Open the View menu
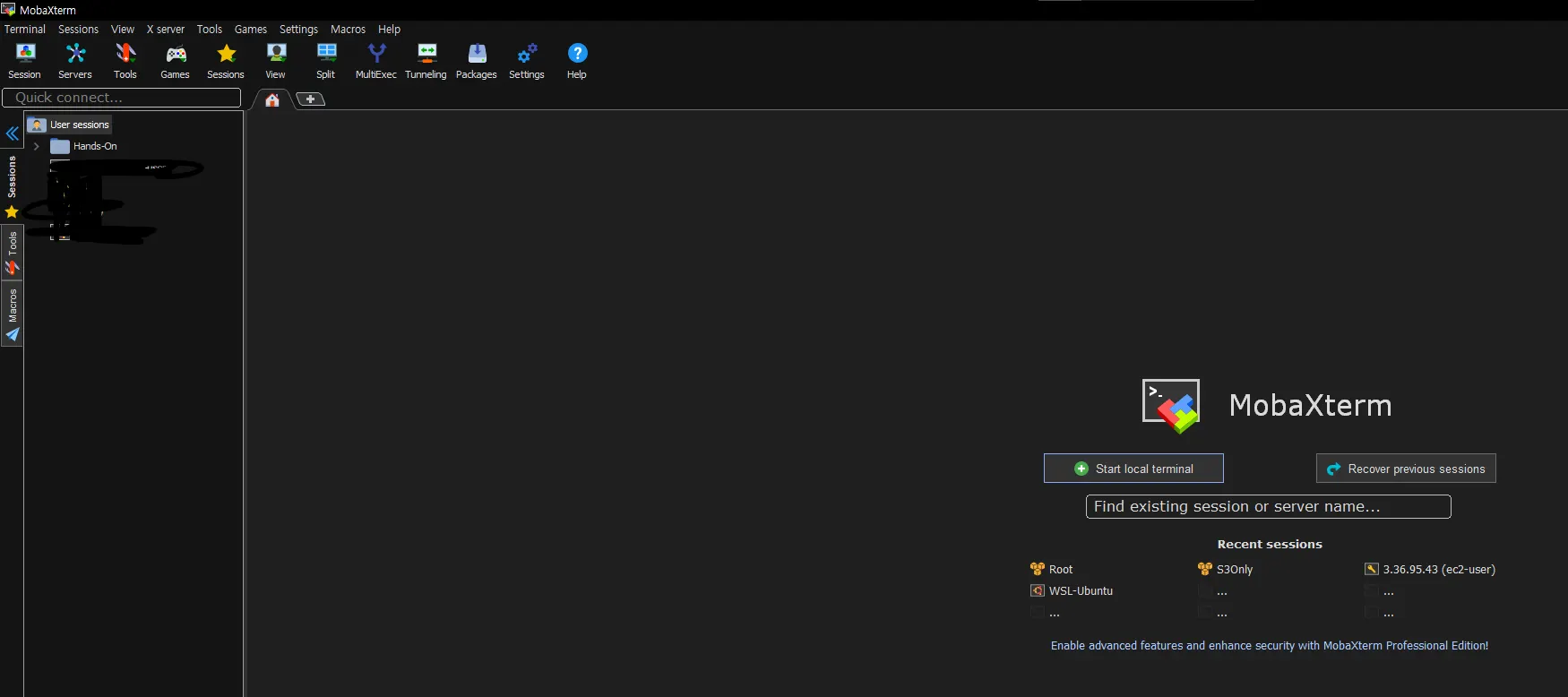 pos(123,30)
